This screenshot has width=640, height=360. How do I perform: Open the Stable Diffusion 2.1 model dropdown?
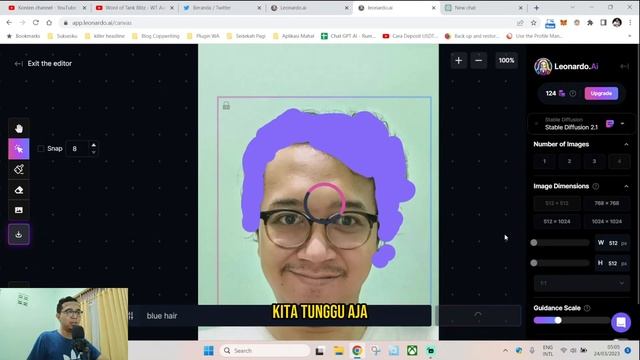coord(580,124)
